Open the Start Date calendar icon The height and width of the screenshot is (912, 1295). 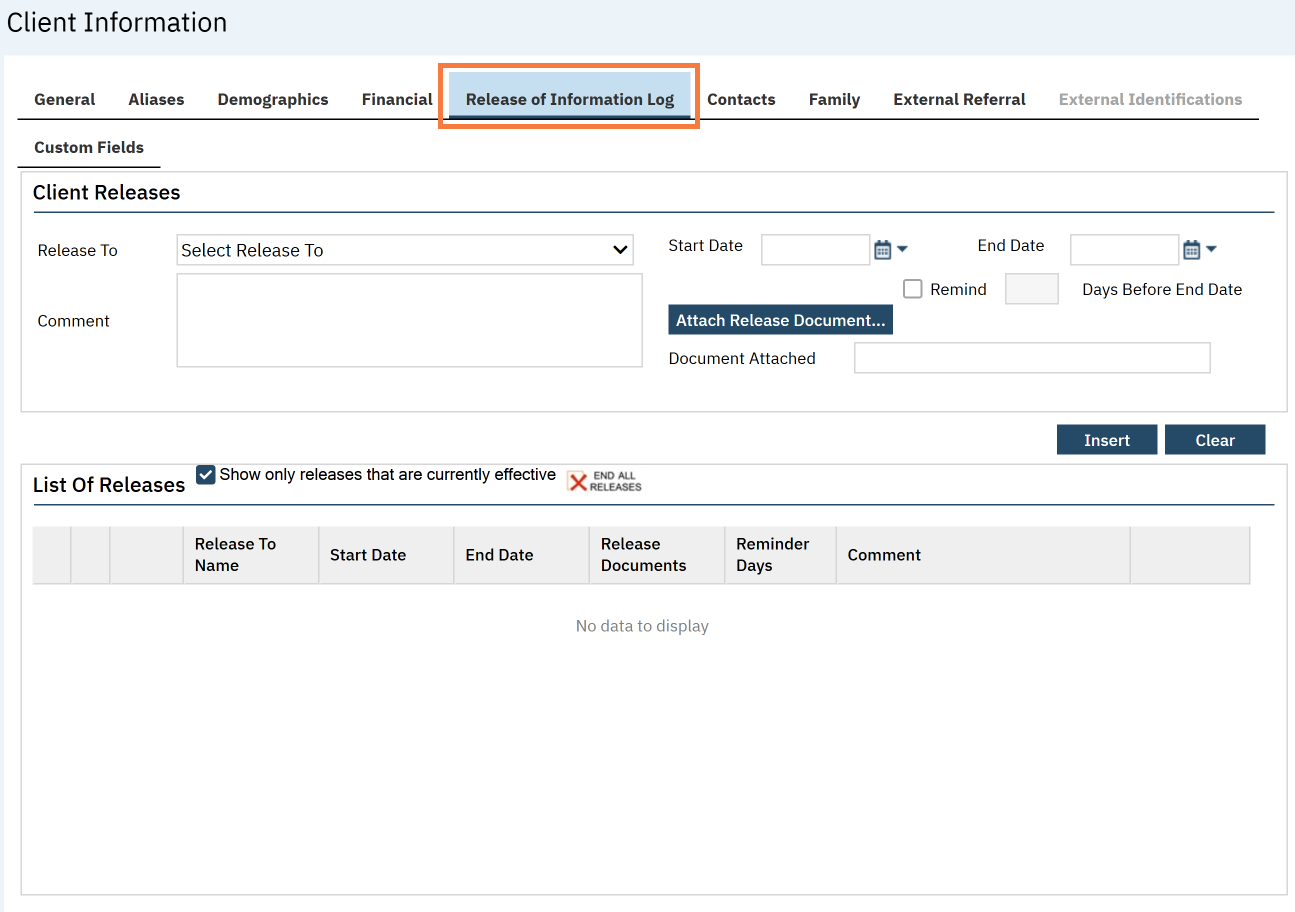pos(882,249)
